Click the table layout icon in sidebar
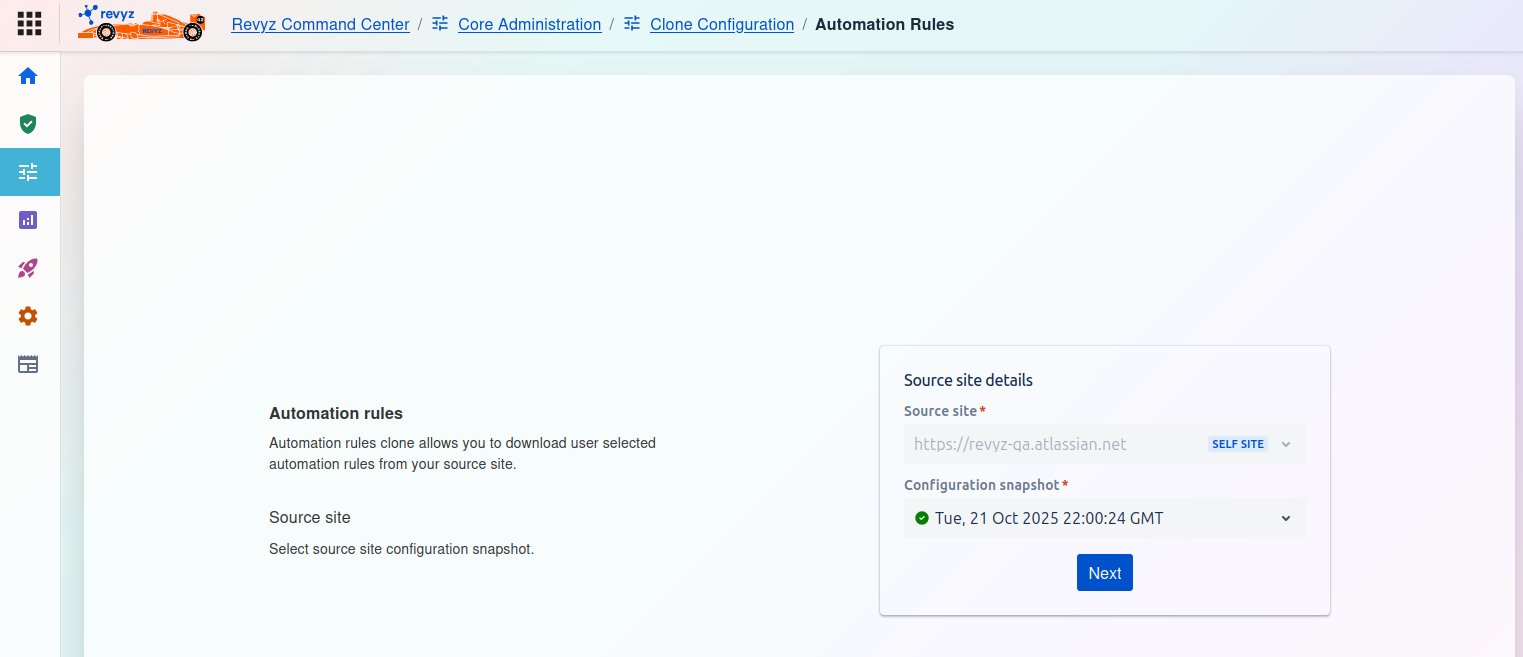Image resolution: width=1523 pixels, height=657 pixels. [28, 364]
